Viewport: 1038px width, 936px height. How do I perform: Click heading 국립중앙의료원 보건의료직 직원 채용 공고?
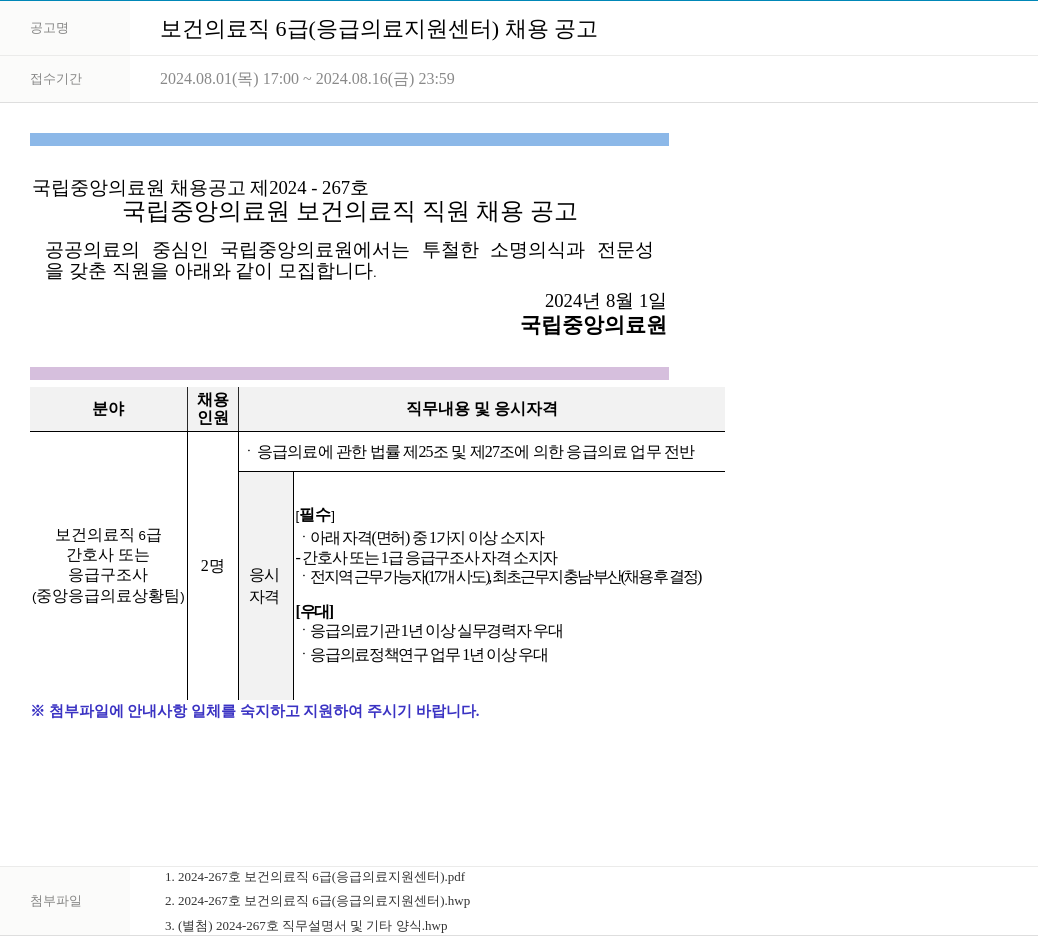point(350,211)
